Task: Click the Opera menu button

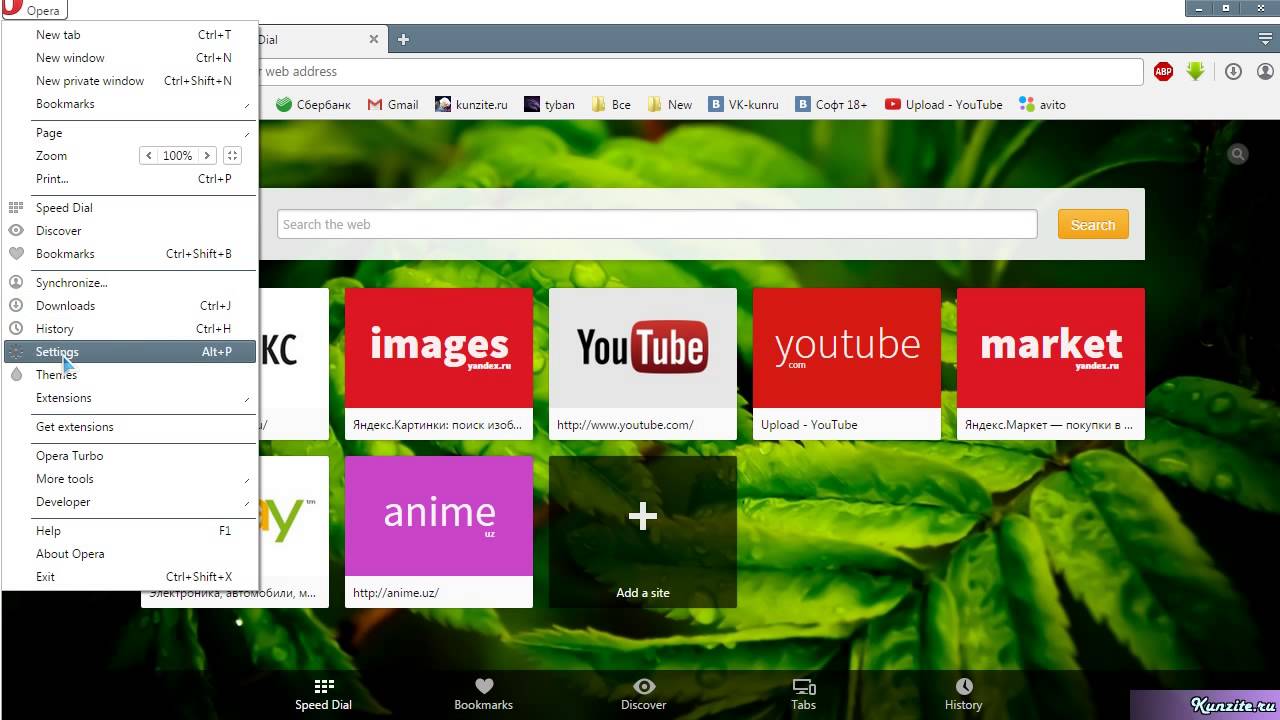Action: [34, 10]
